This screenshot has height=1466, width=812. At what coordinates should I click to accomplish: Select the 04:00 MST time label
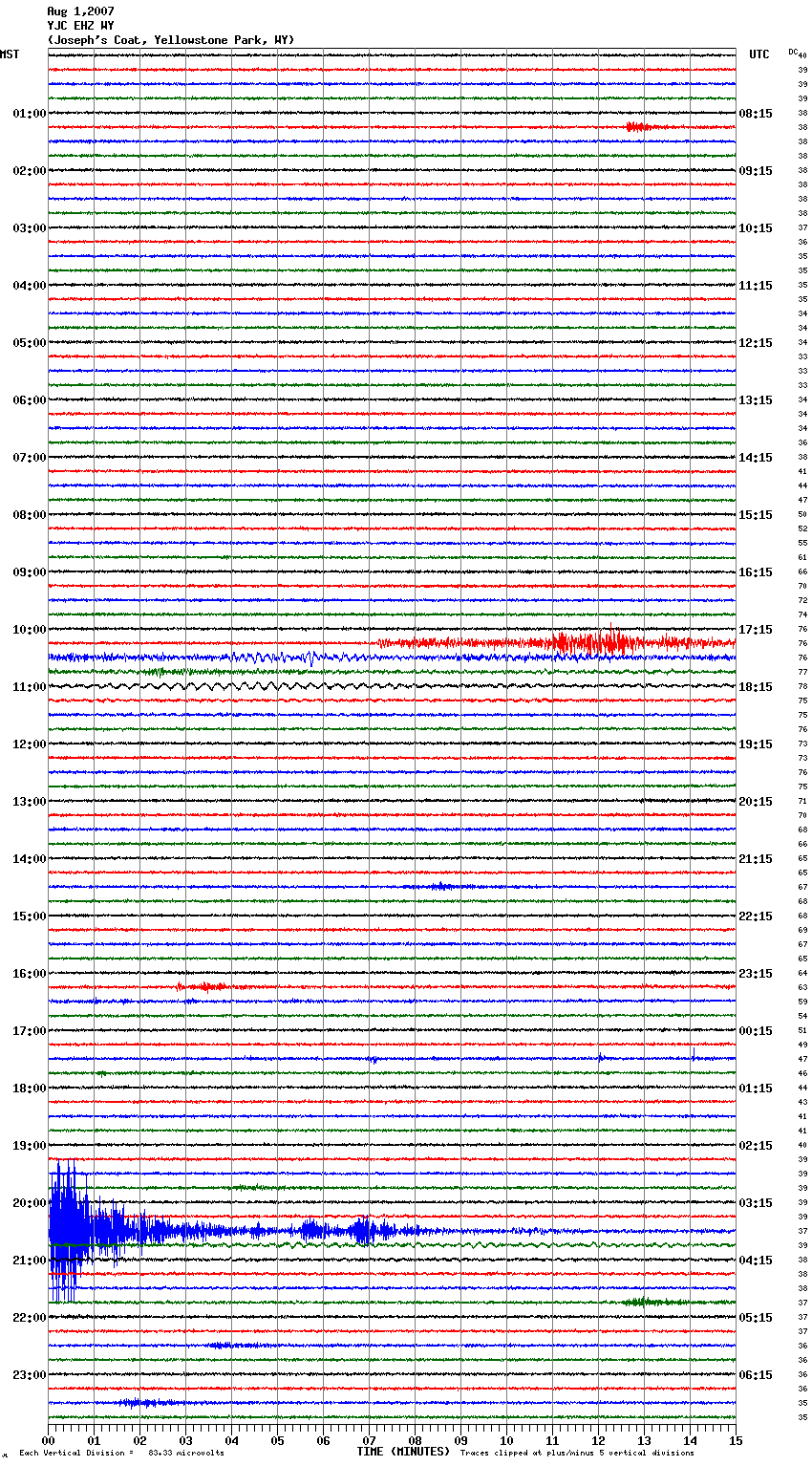coord(30,286)
